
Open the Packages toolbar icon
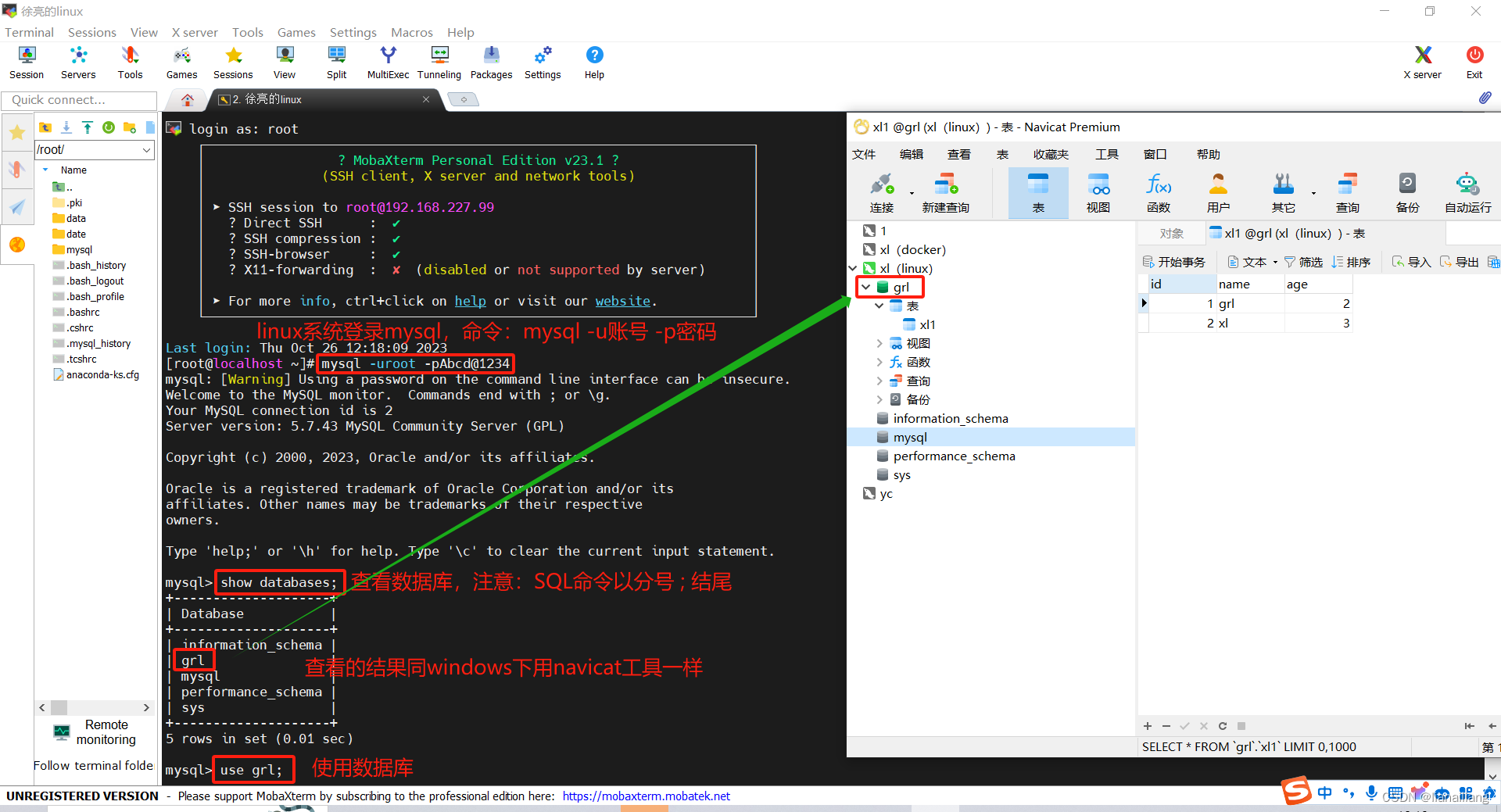point(491,63)
